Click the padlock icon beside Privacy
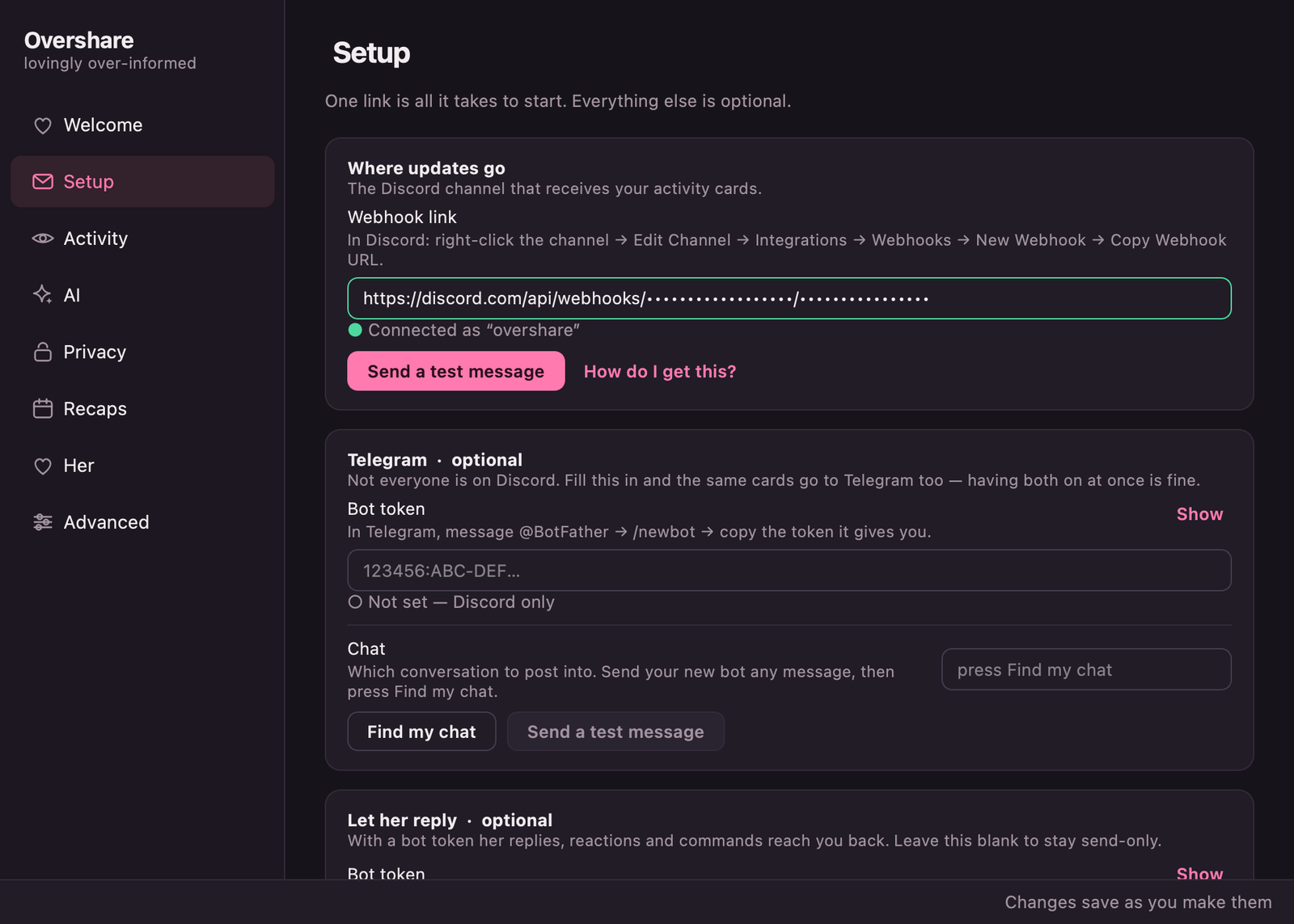The height and width of the screenshot is (924, 1294). point(43,352)
